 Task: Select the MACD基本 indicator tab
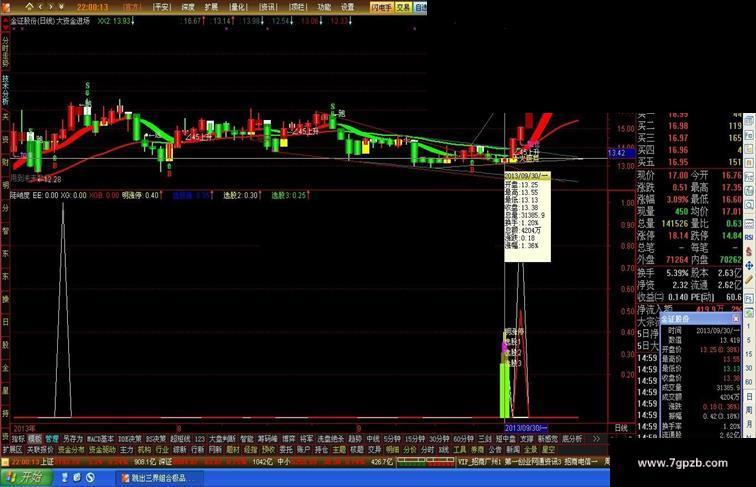(100, 439)
